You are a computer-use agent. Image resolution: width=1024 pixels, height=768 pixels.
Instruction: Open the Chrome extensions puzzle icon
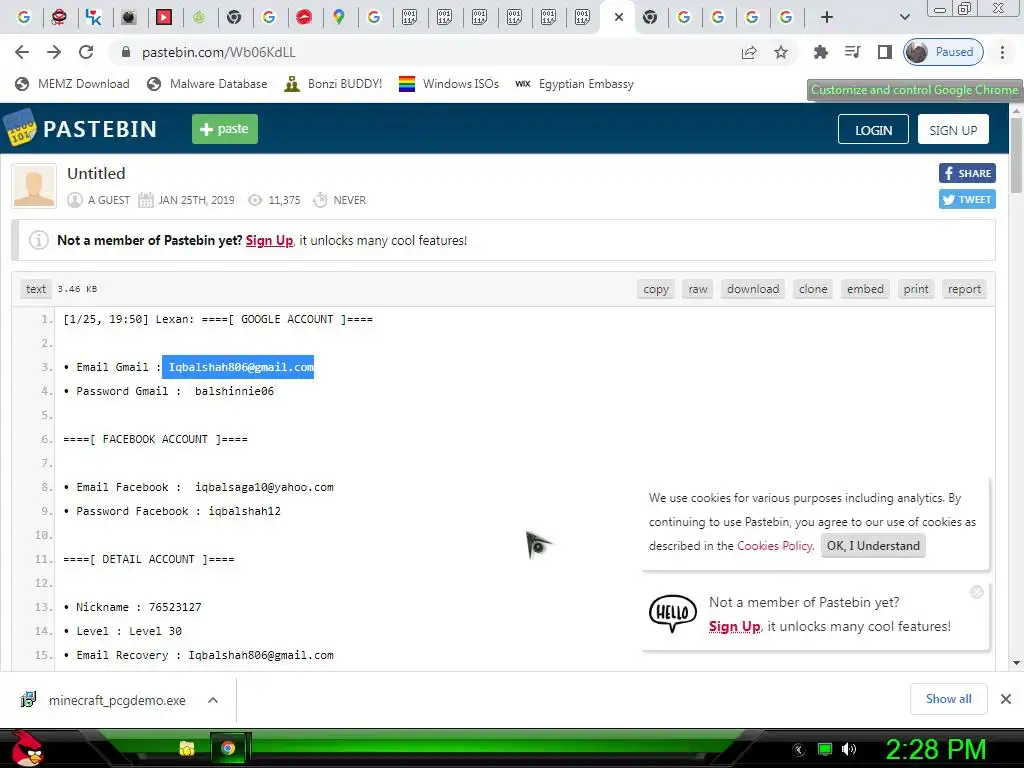point(821,52)
